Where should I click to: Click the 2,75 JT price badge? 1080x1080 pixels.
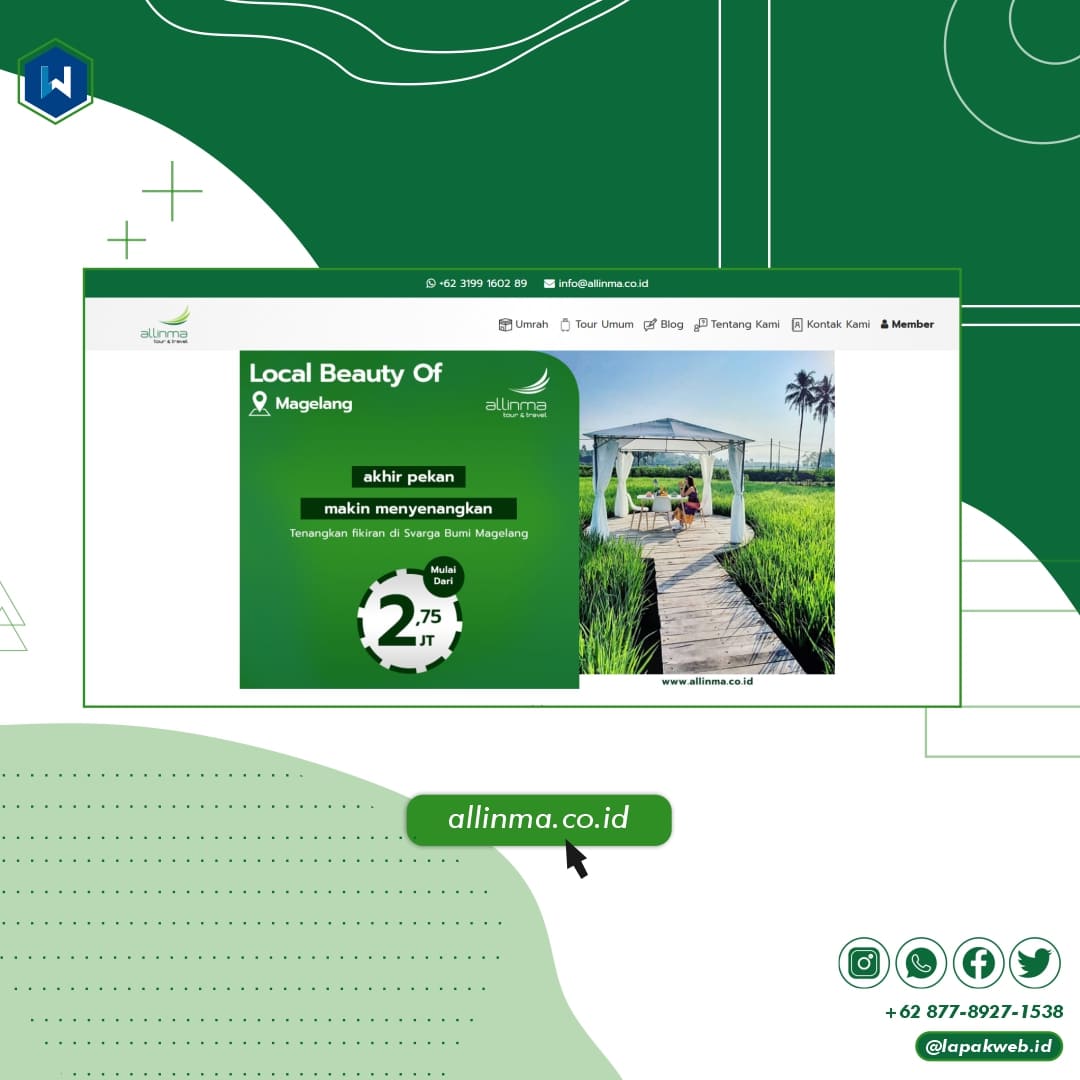tap(410, 620)
